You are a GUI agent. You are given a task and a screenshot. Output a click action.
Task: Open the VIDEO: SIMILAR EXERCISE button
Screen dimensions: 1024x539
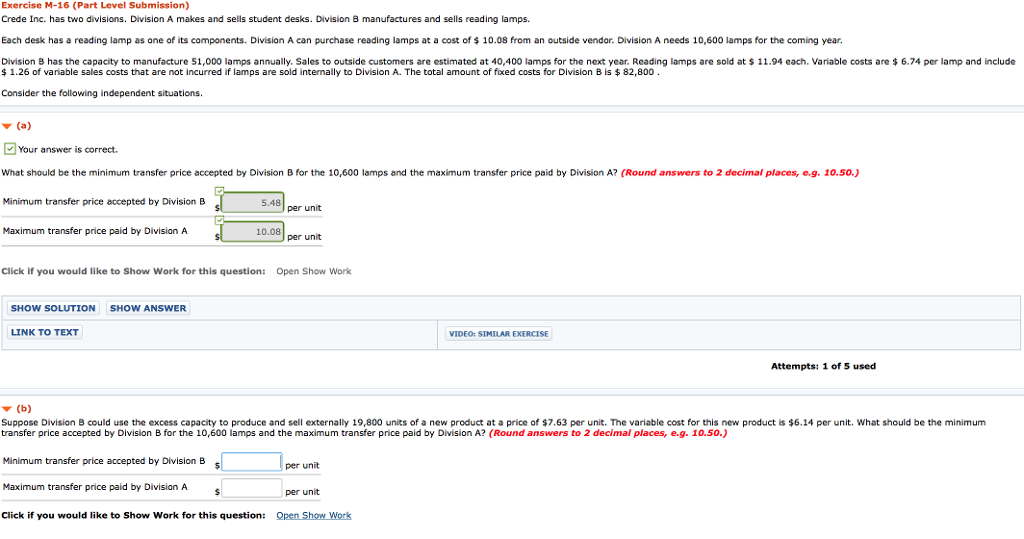[x=499, y=334]
